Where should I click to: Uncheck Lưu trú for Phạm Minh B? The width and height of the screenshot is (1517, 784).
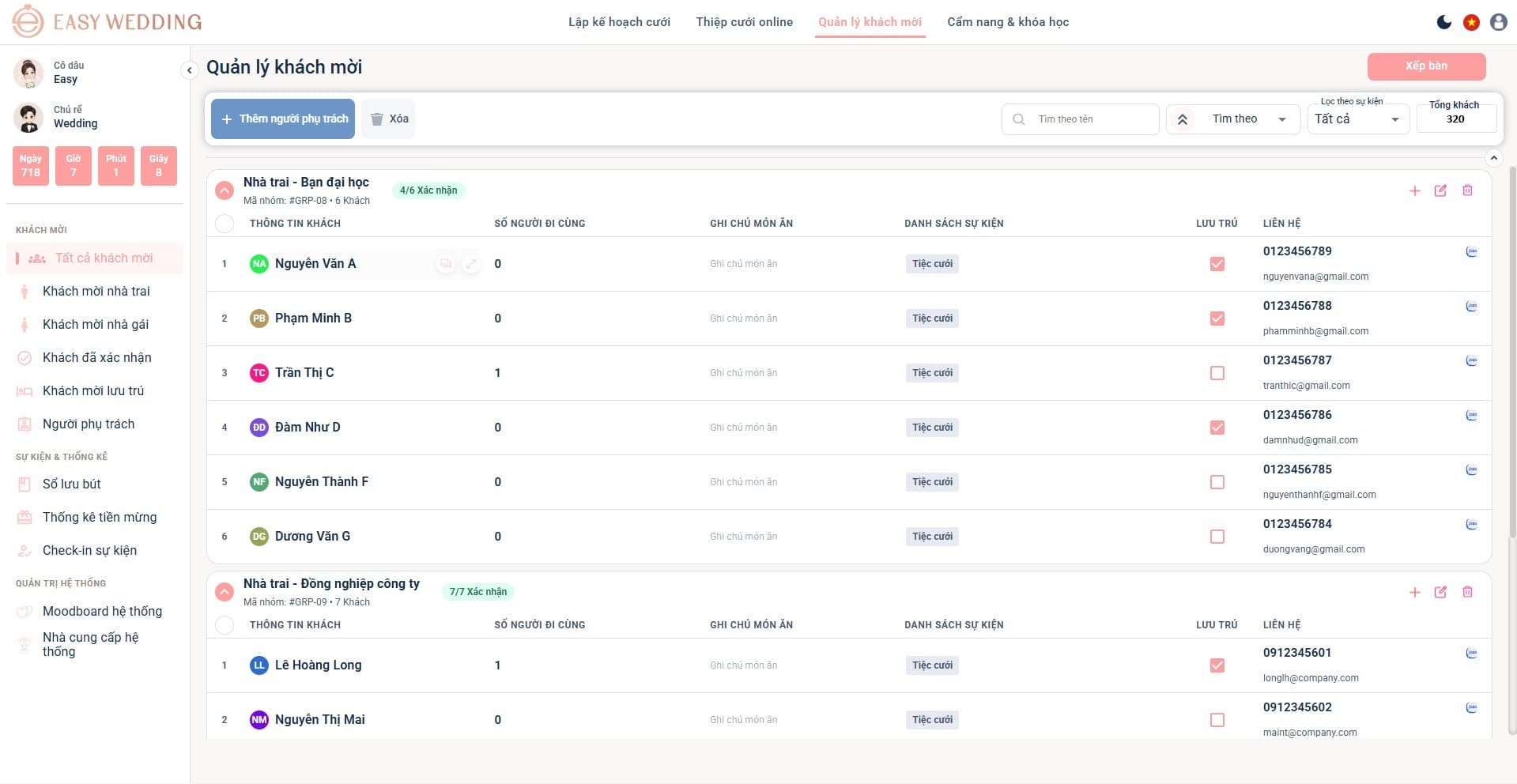[1217, 318]
